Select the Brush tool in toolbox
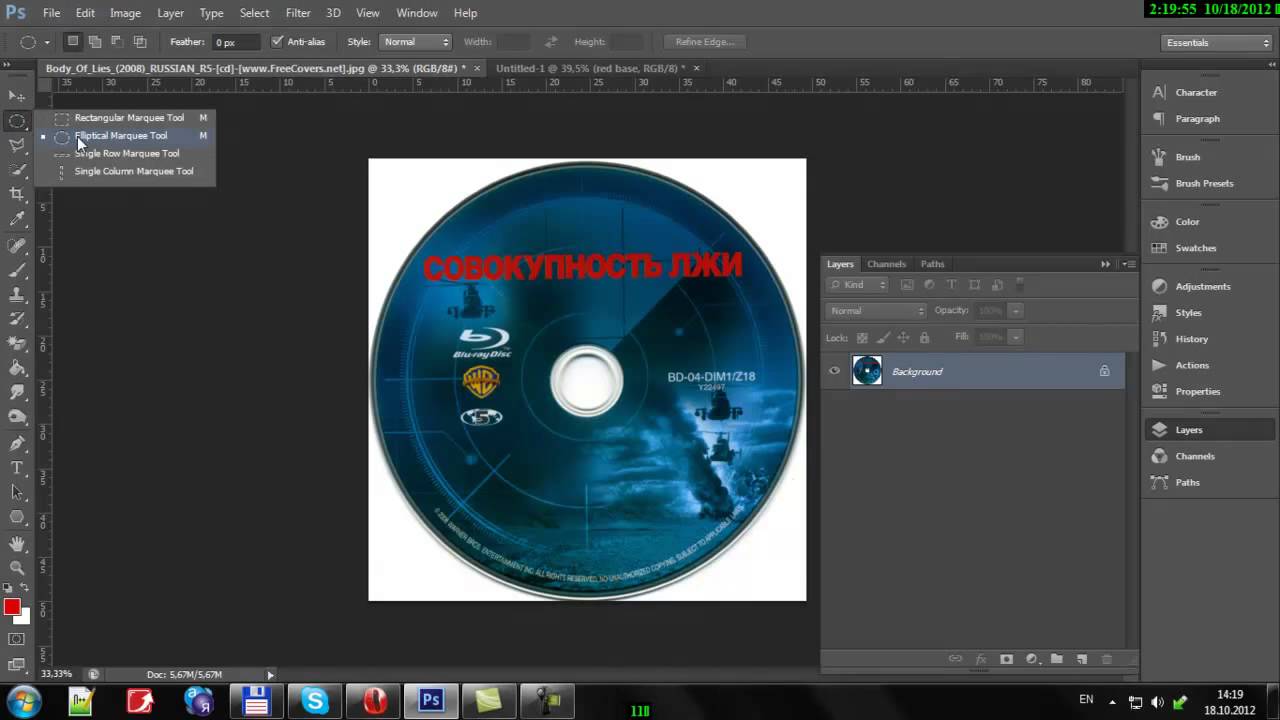The width and height of the screenshot is (1280, 720). tap(17, 270)
